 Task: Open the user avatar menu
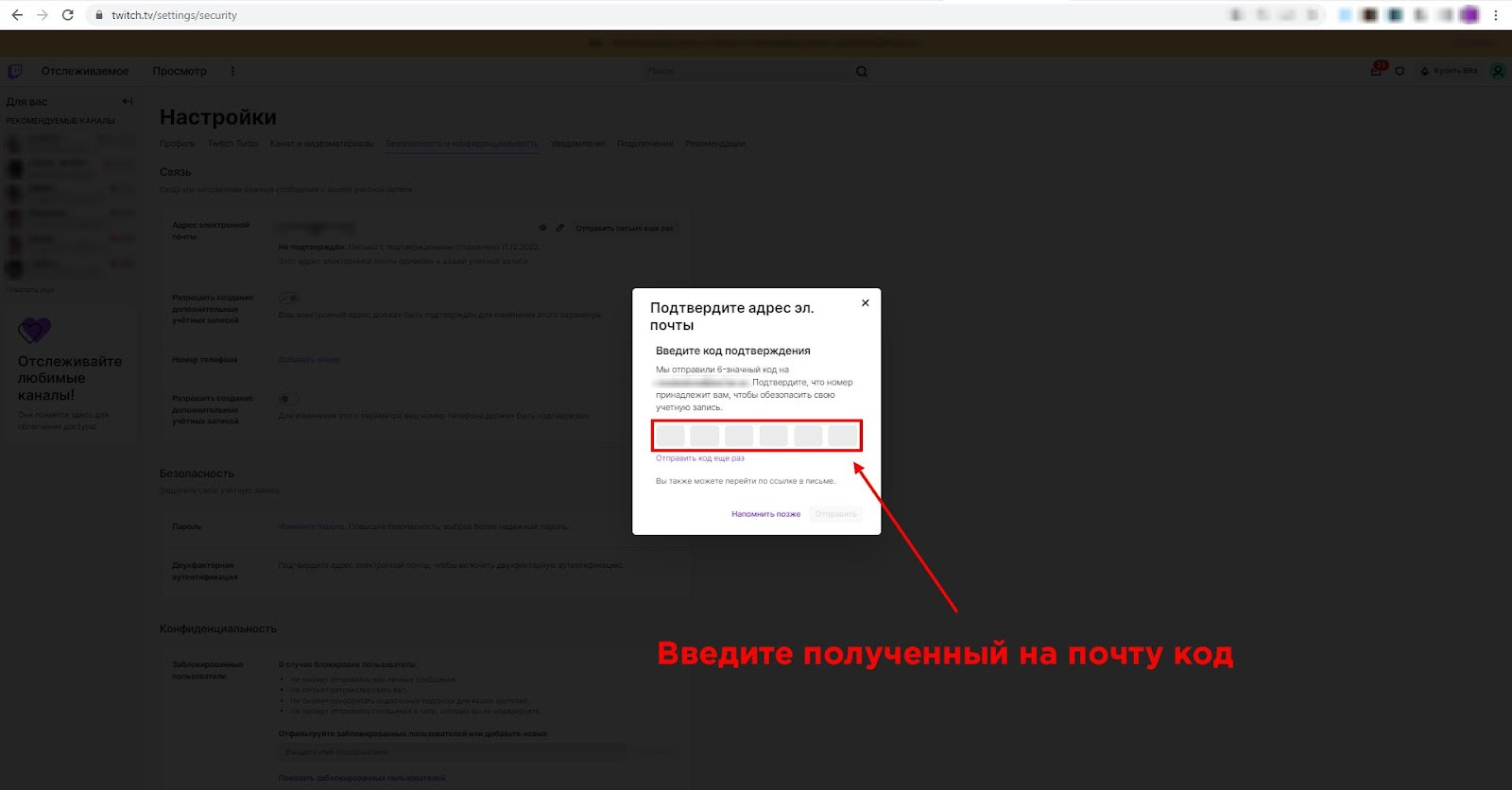(1497, 71)
